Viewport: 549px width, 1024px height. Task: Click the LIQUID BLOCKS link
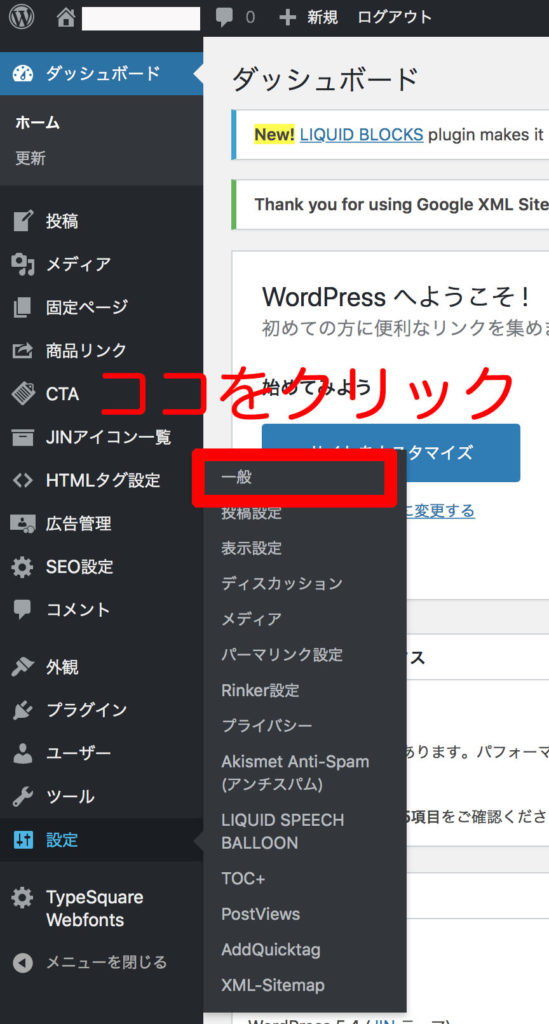(x=362, y=135)
